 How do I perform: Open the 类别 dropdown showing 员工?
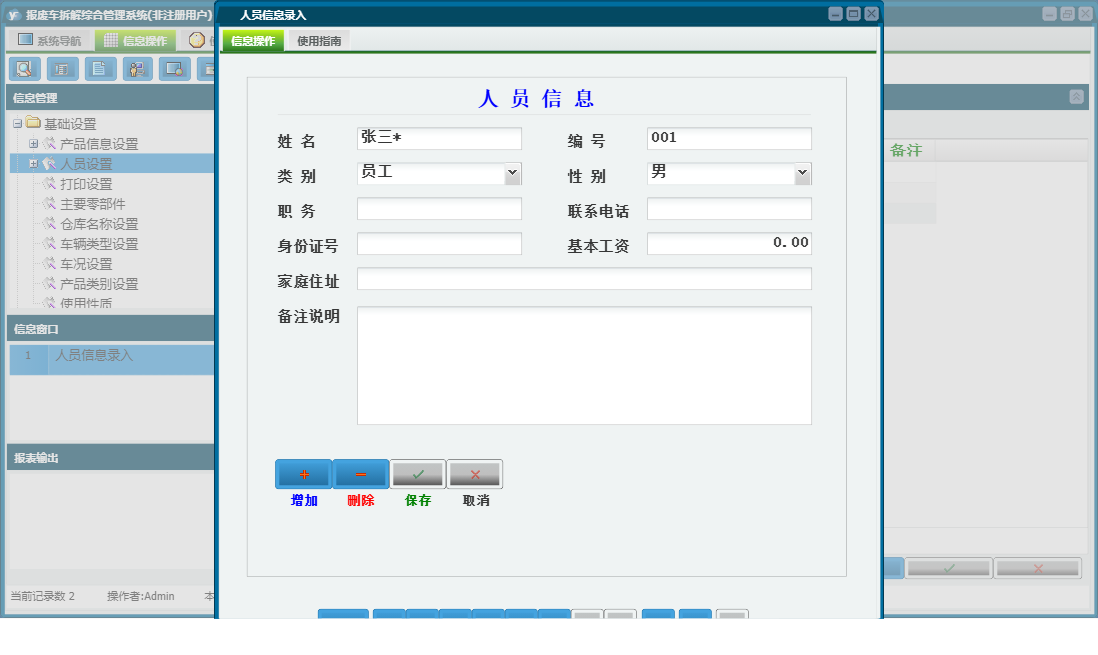513,173
